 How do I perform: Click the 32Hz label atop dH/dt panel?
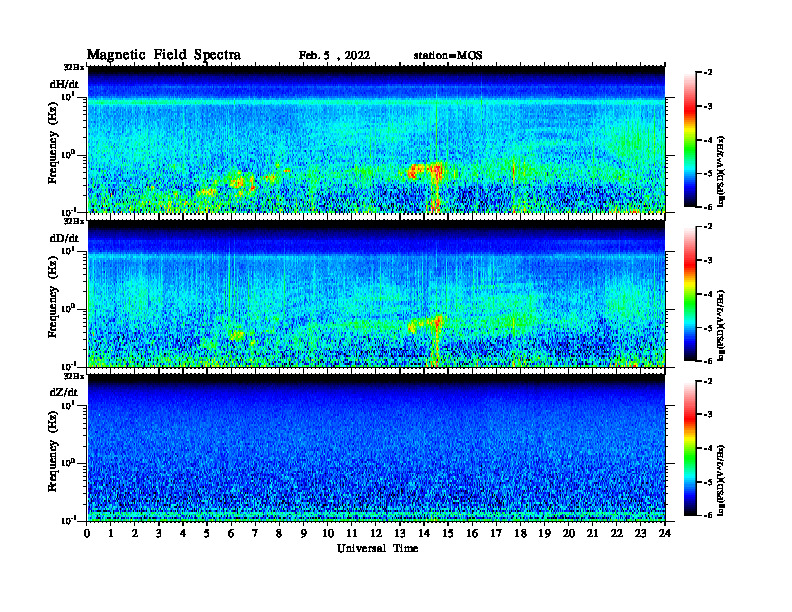pyautogui.click(x=73, y=67)
